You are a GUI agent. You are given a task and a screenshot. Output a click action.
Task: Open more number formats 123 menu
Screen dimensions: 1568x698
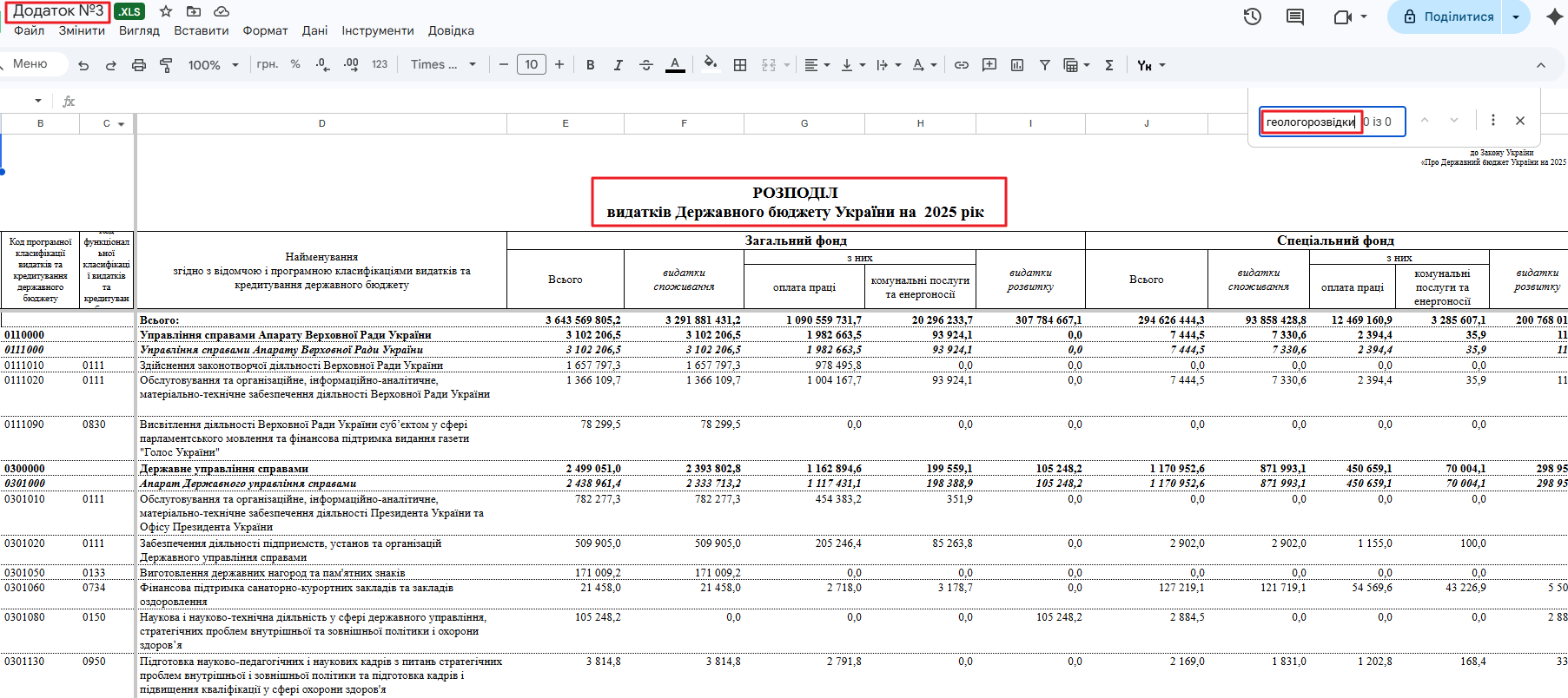tap(380, 64)
